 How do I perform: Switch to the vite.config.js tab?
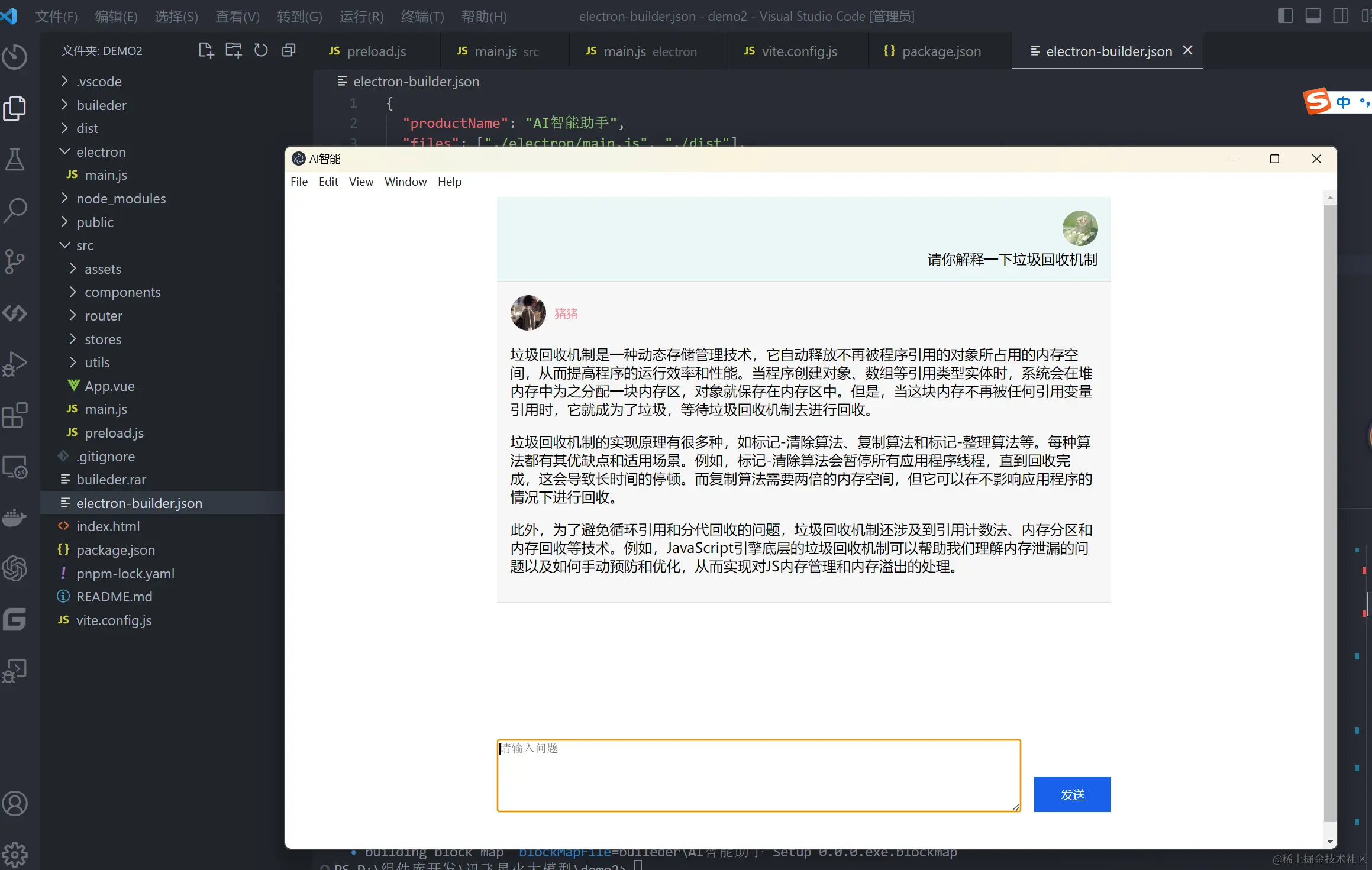coord(798,51)
